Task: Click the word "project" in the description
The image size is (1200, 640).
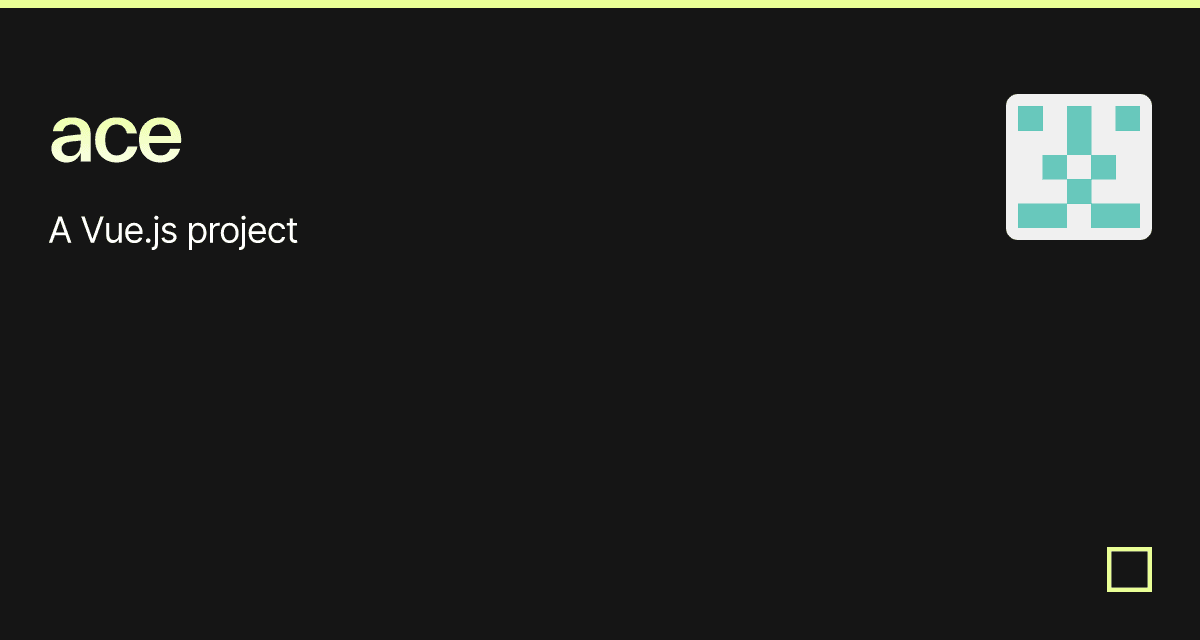Action: click(242, 233)
